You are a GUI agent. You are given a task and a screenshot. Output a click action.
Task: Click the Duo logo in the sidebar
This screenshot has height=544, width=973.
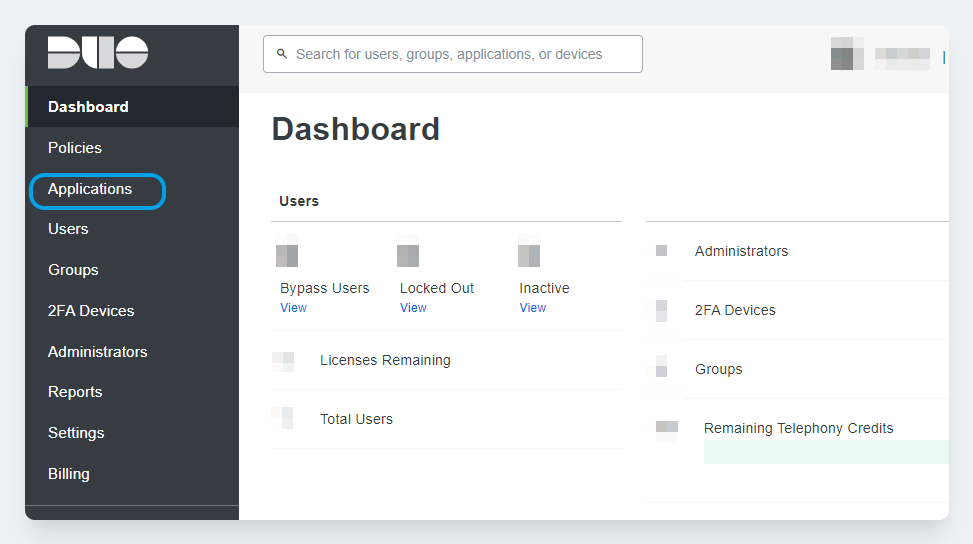[x=98, y=53]
